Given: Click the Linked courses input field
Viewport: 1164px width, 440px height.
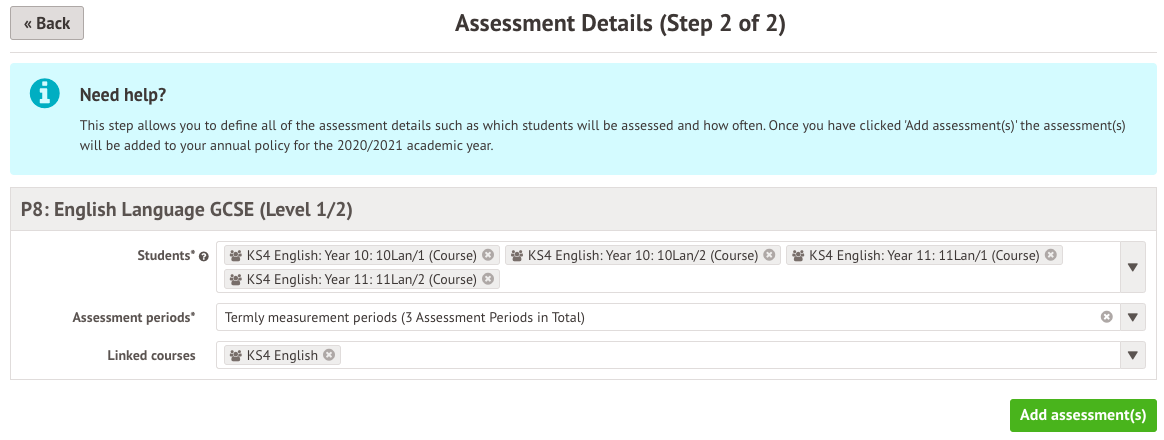Looking at the screenshot, I should coord(700,355).
